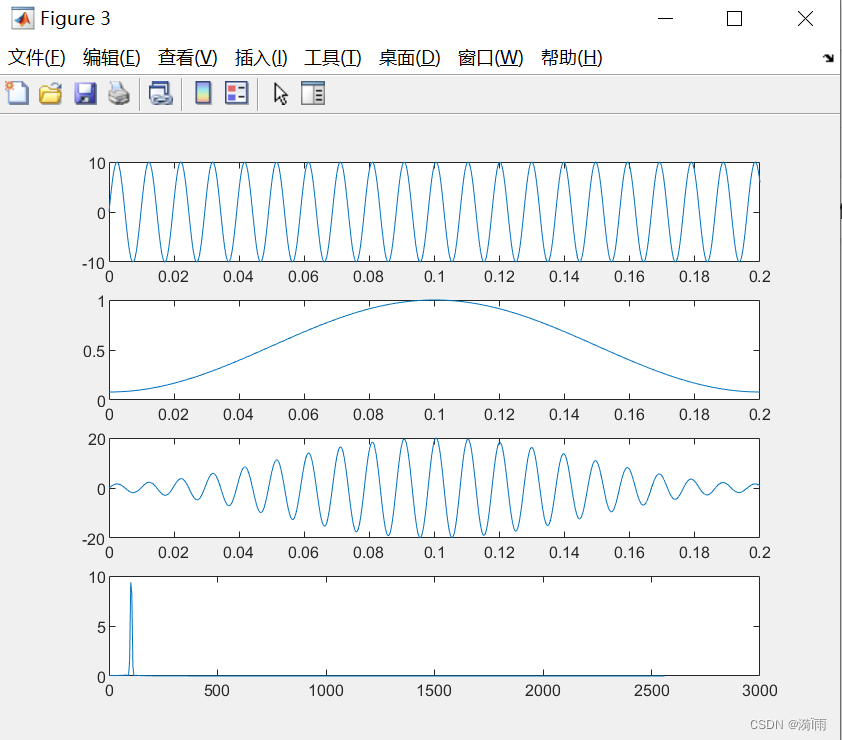
Task: Close the Figure 3 window
Action: point(805,19)
